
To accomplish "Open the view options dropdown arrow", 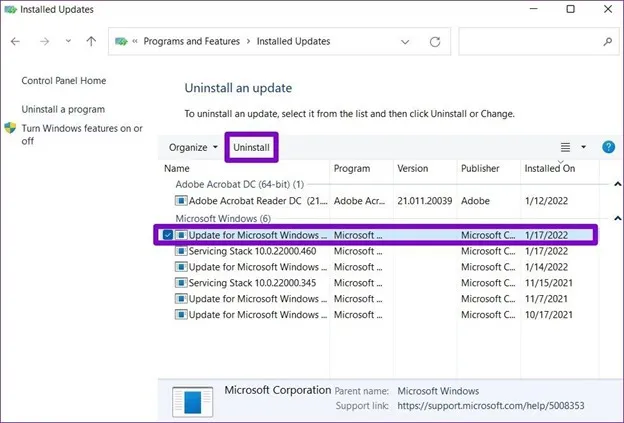I will (x=584, y=147).
